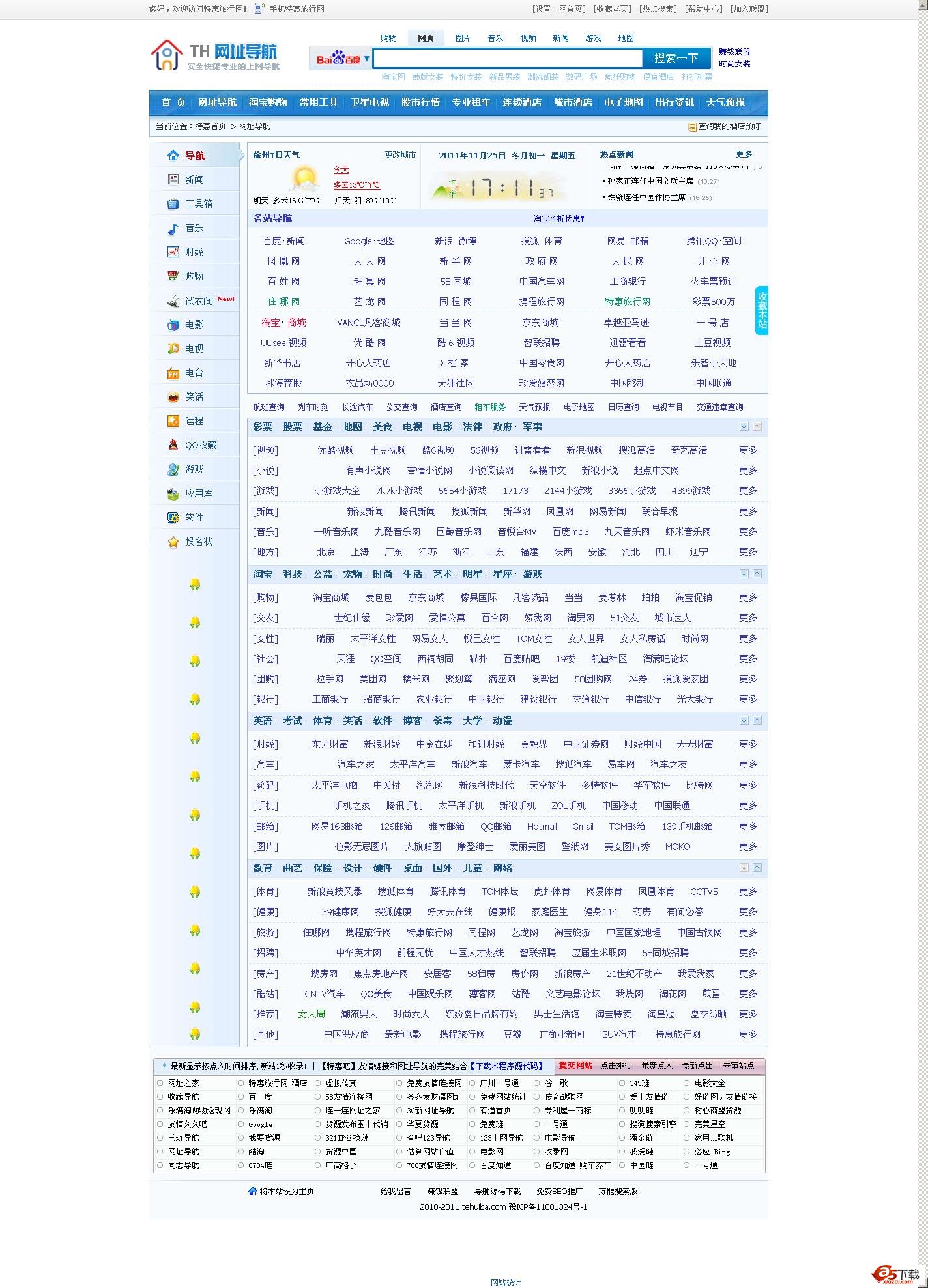Click down arrow in 淘宝 科技 公益 header

coord(744,574)
